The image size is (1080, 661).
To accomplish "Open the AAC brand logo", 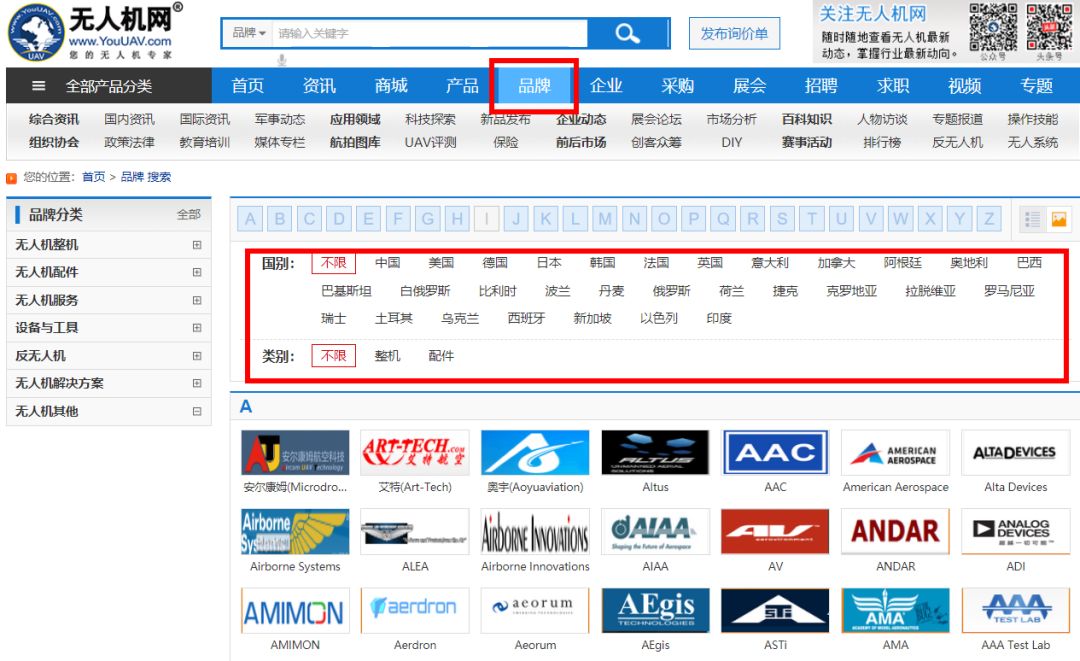I will tap(775, 453).
